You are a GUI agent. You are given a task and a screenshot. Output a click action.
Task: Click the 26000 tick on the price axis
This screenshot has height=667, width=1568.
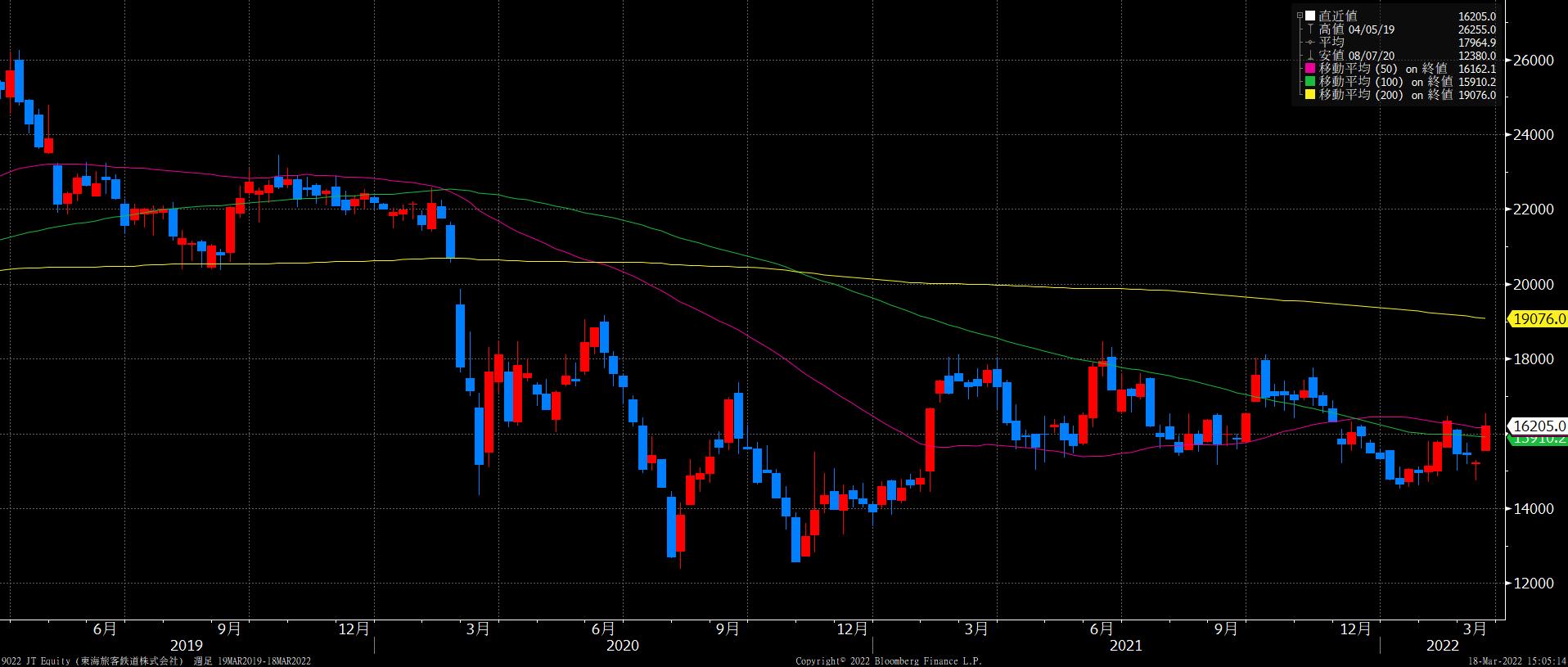click(x=1534, y=61)
